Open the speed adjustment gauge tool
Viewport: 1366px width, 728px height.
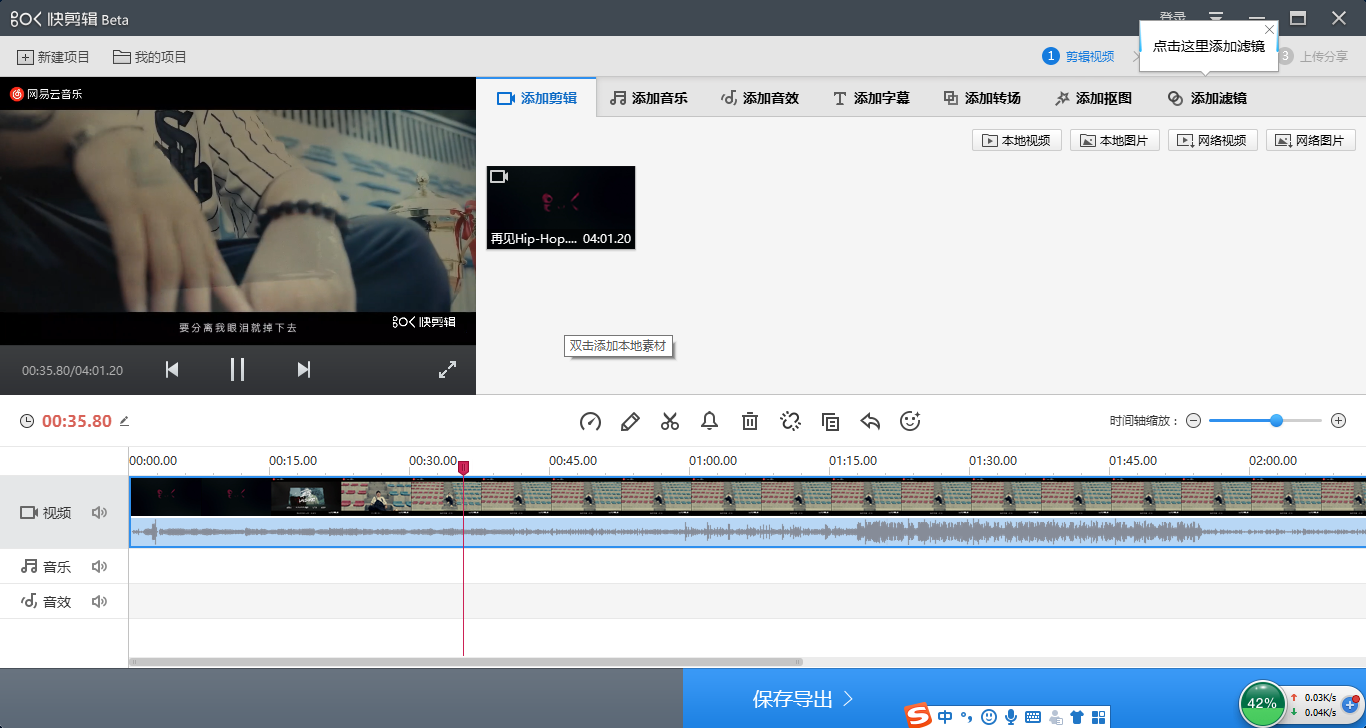pos(590,421)
